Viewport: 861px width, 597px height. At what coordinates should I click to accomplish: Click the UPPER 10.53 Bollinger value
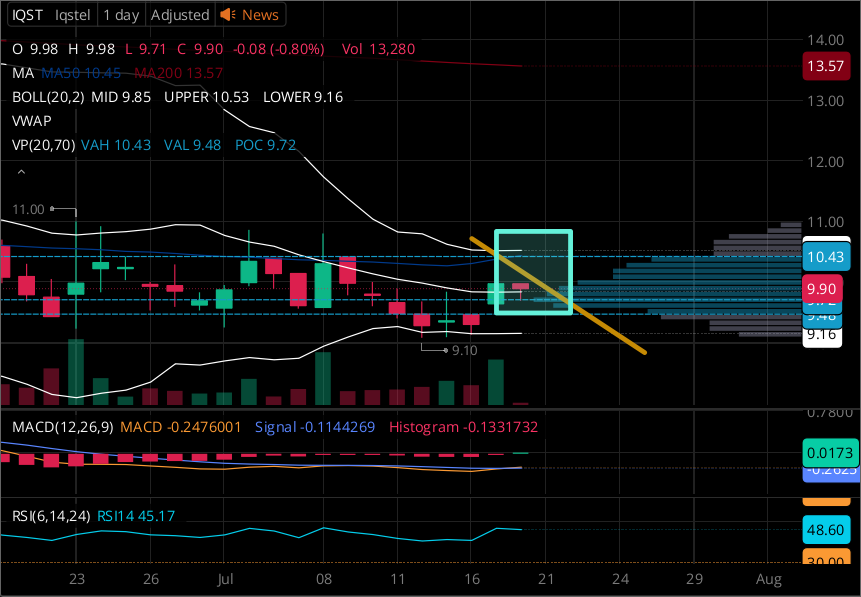pos(206,97)
